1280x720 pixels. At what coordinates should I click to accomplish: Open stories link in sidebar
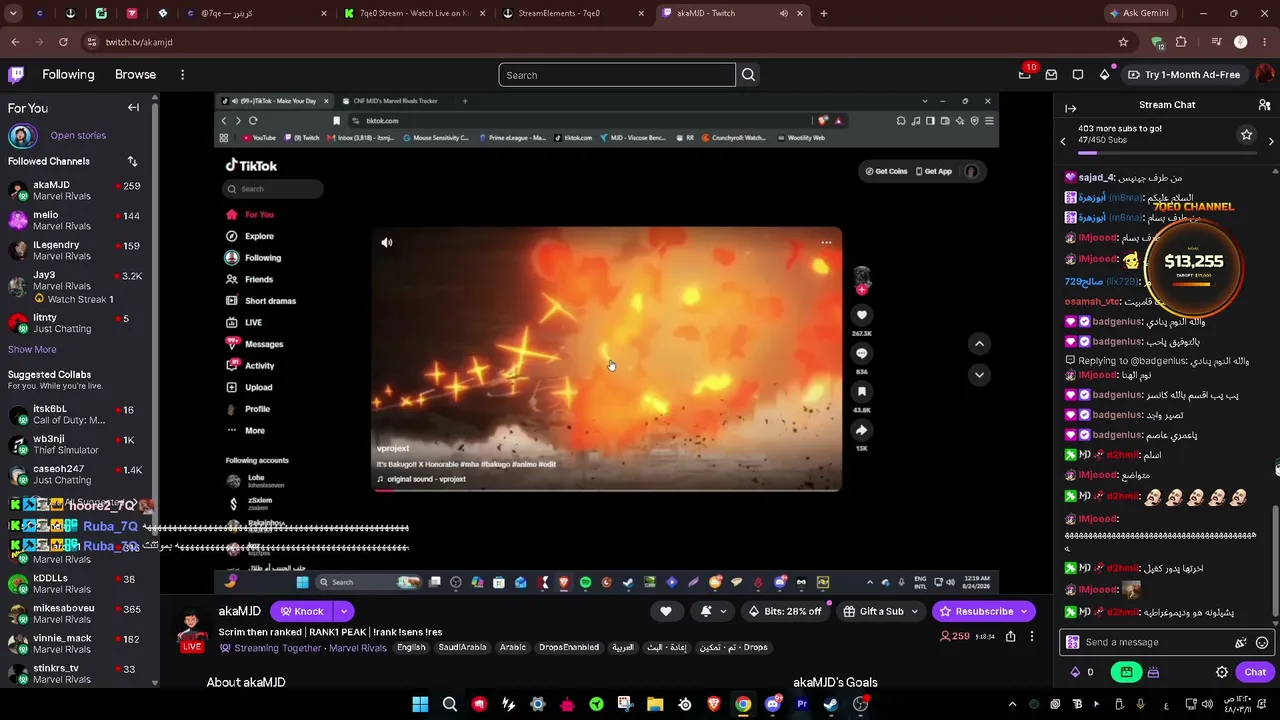[78, 135]
